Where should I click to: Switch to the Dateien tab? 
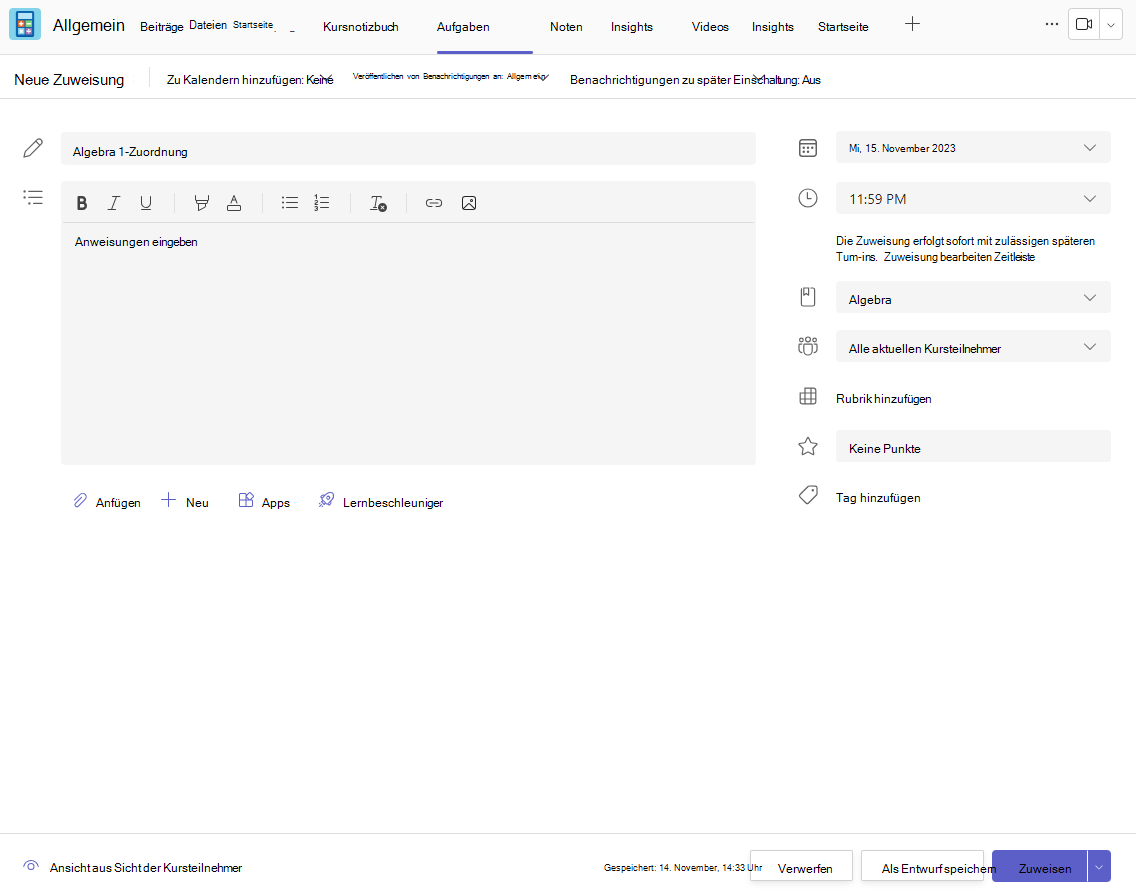point(208,25)
